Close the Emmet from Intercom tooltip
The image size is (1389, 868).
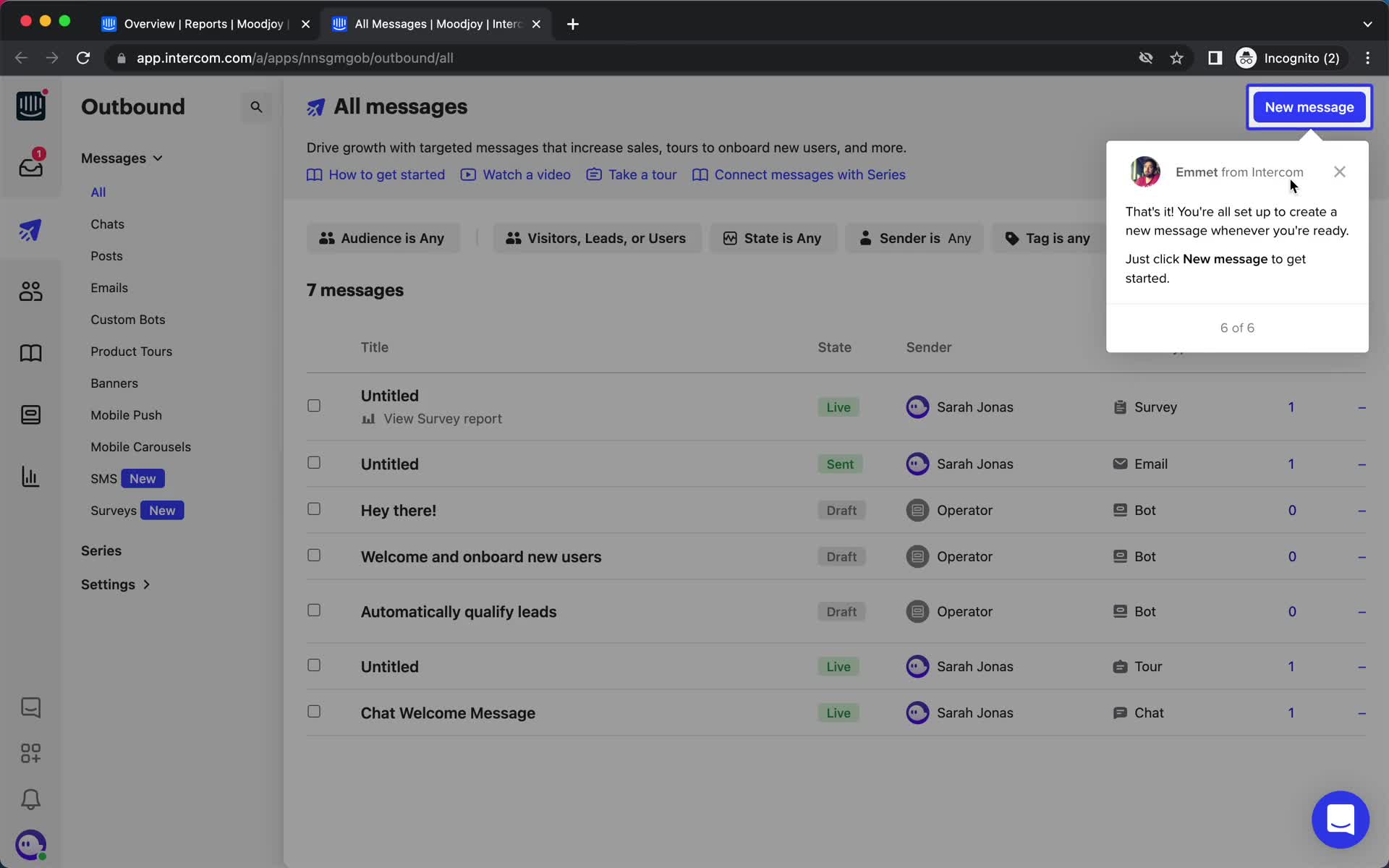pyautogui.click(x=1340, y=171)
